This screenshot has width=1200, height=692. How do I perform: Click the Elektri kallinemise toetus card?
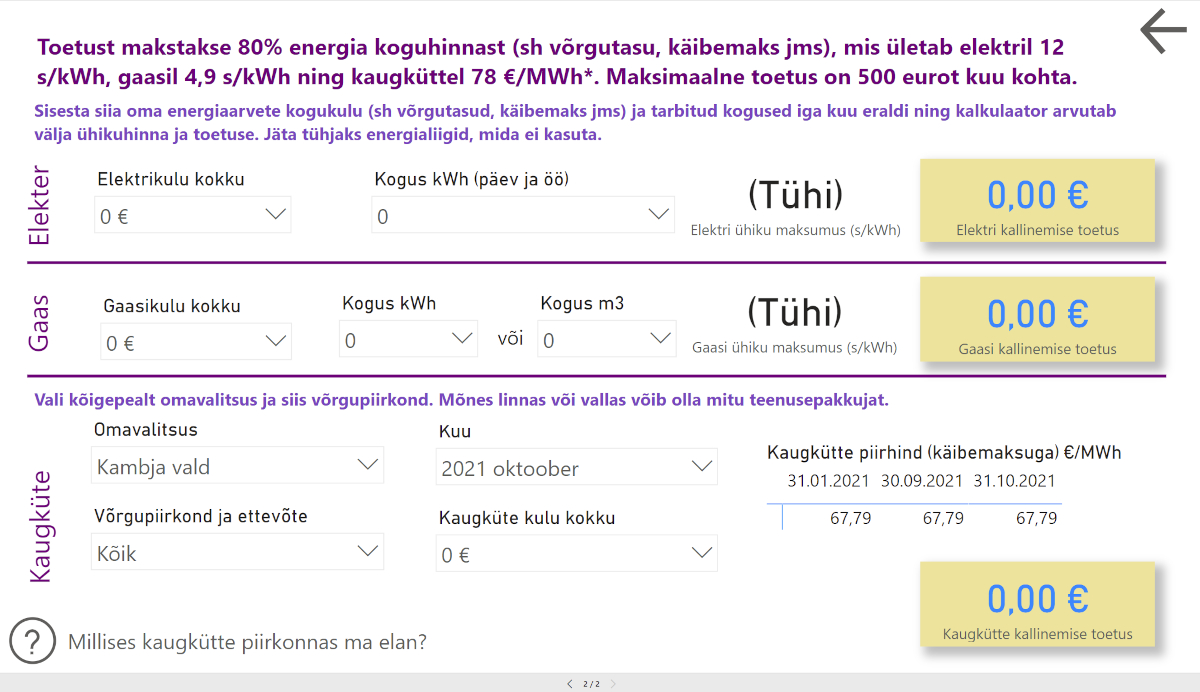click(1037, 203)
